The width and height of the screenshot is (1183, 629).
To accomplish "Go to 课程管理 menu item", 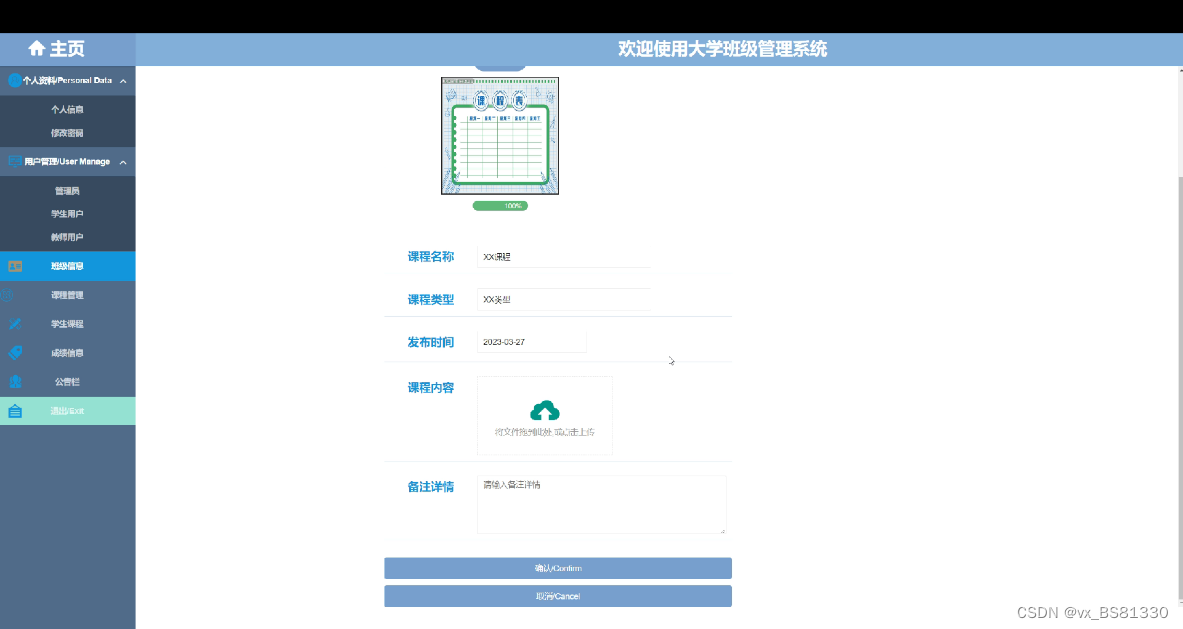I will (68, 295).
